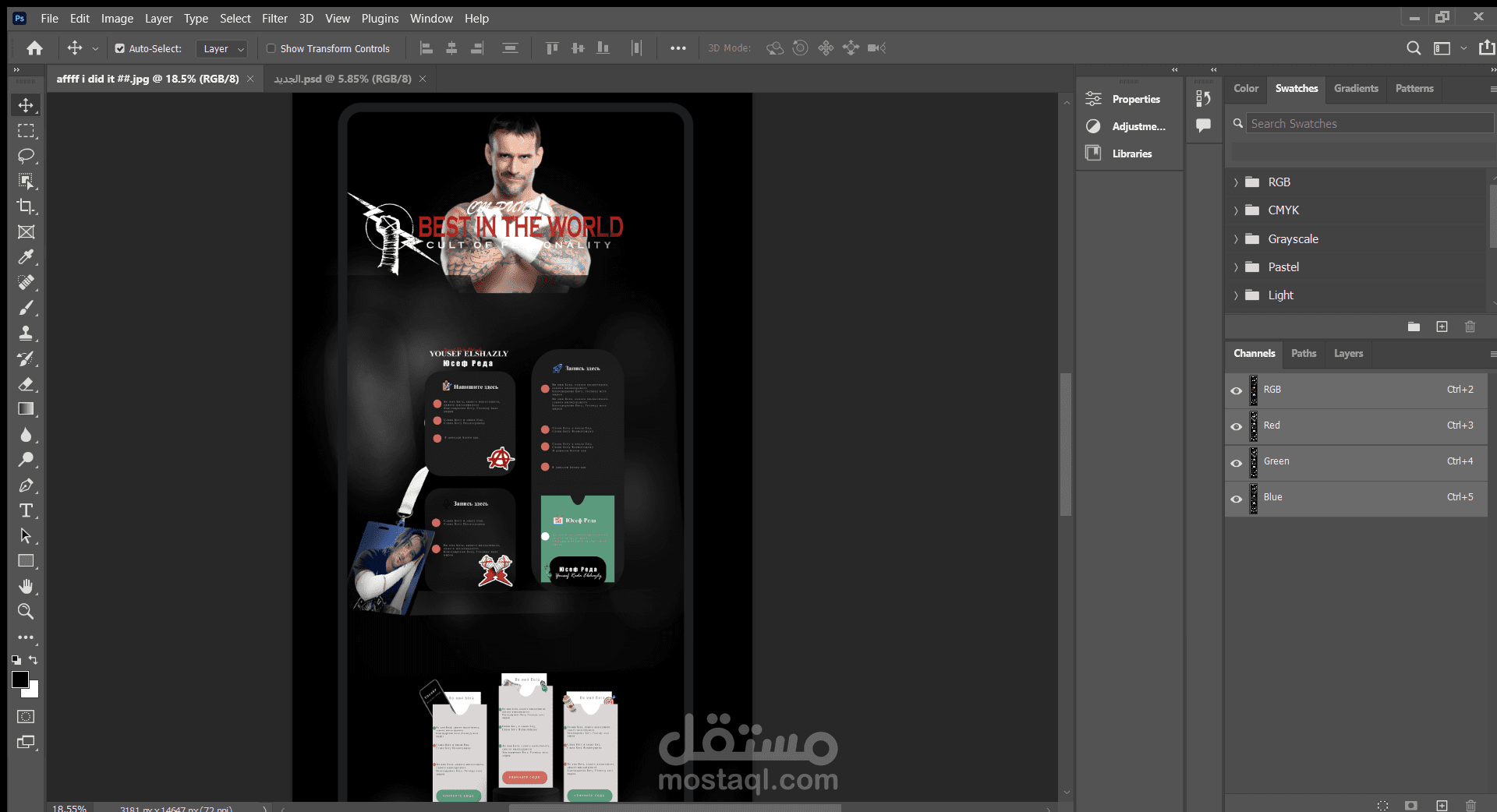Screen dimensions: 1497x812
Task: Select the Spot Healing Brush tool
Action: (26, 282)
